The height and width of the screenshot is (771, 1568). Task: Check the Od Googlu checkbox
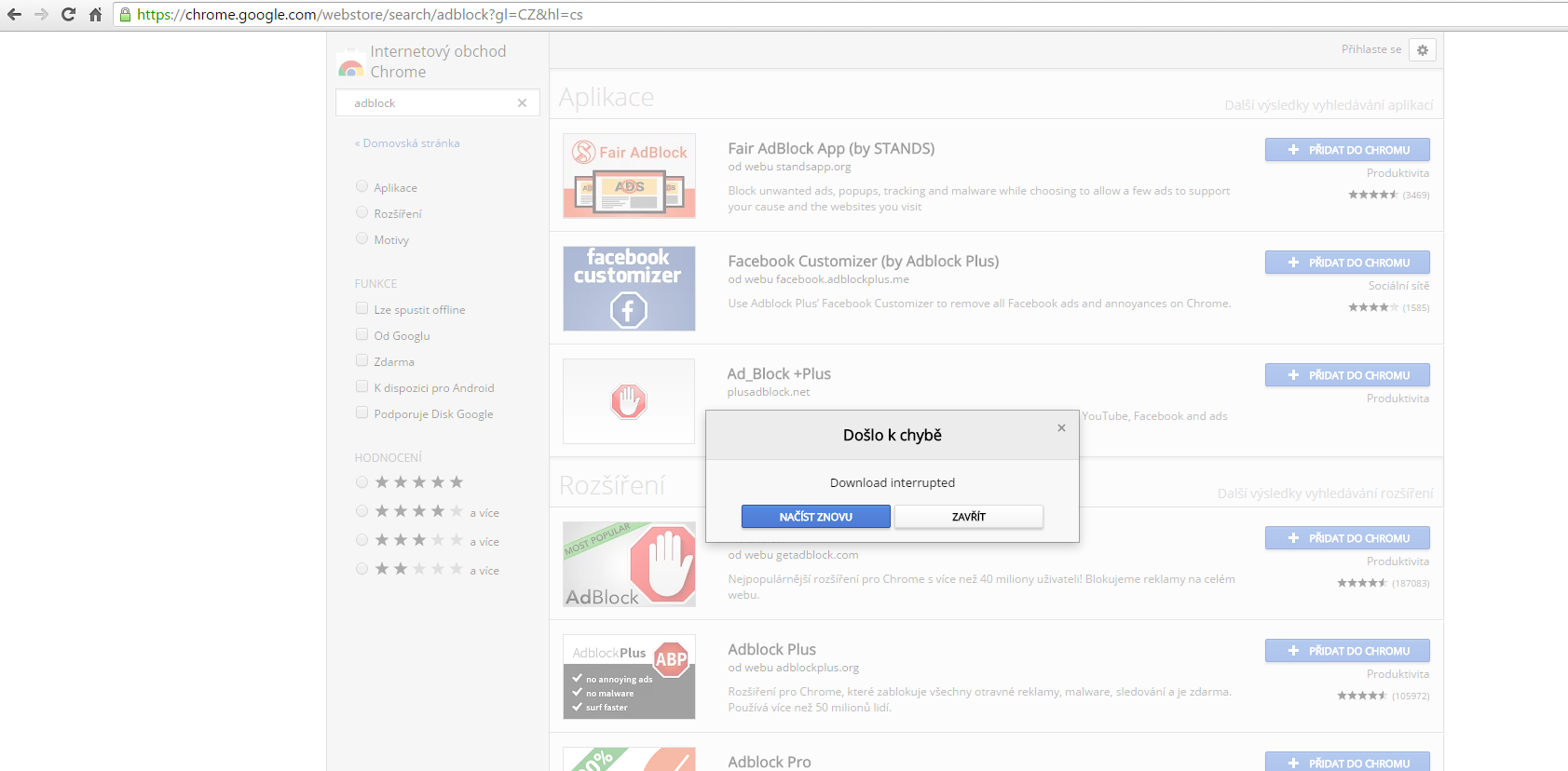pyautogui.click(x=361, y=334)
